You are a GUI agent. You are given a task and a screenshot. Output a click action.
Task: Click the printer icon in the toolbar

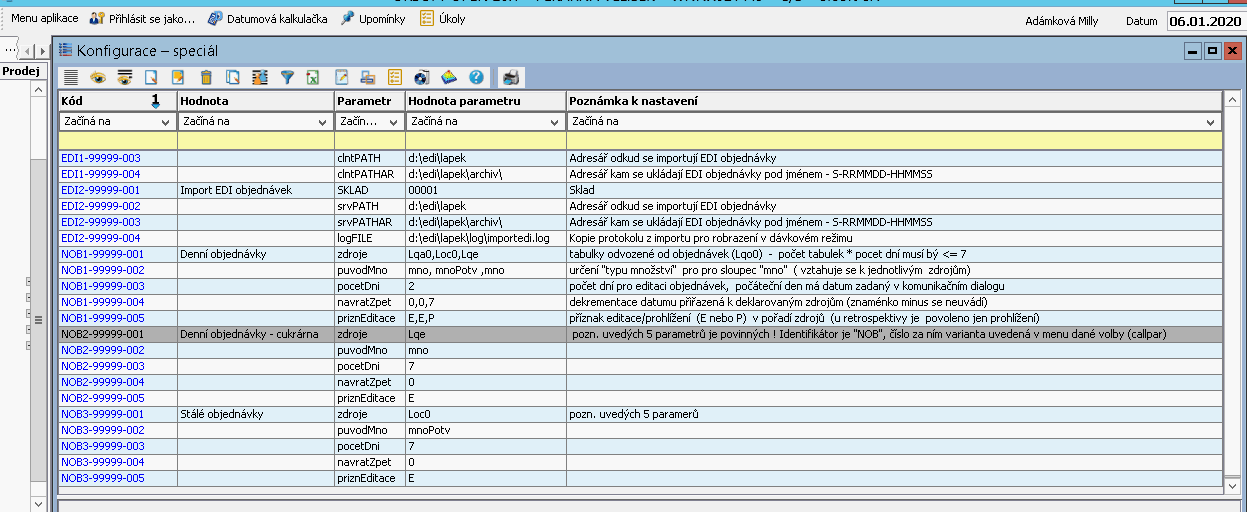(x=511, y=77)
